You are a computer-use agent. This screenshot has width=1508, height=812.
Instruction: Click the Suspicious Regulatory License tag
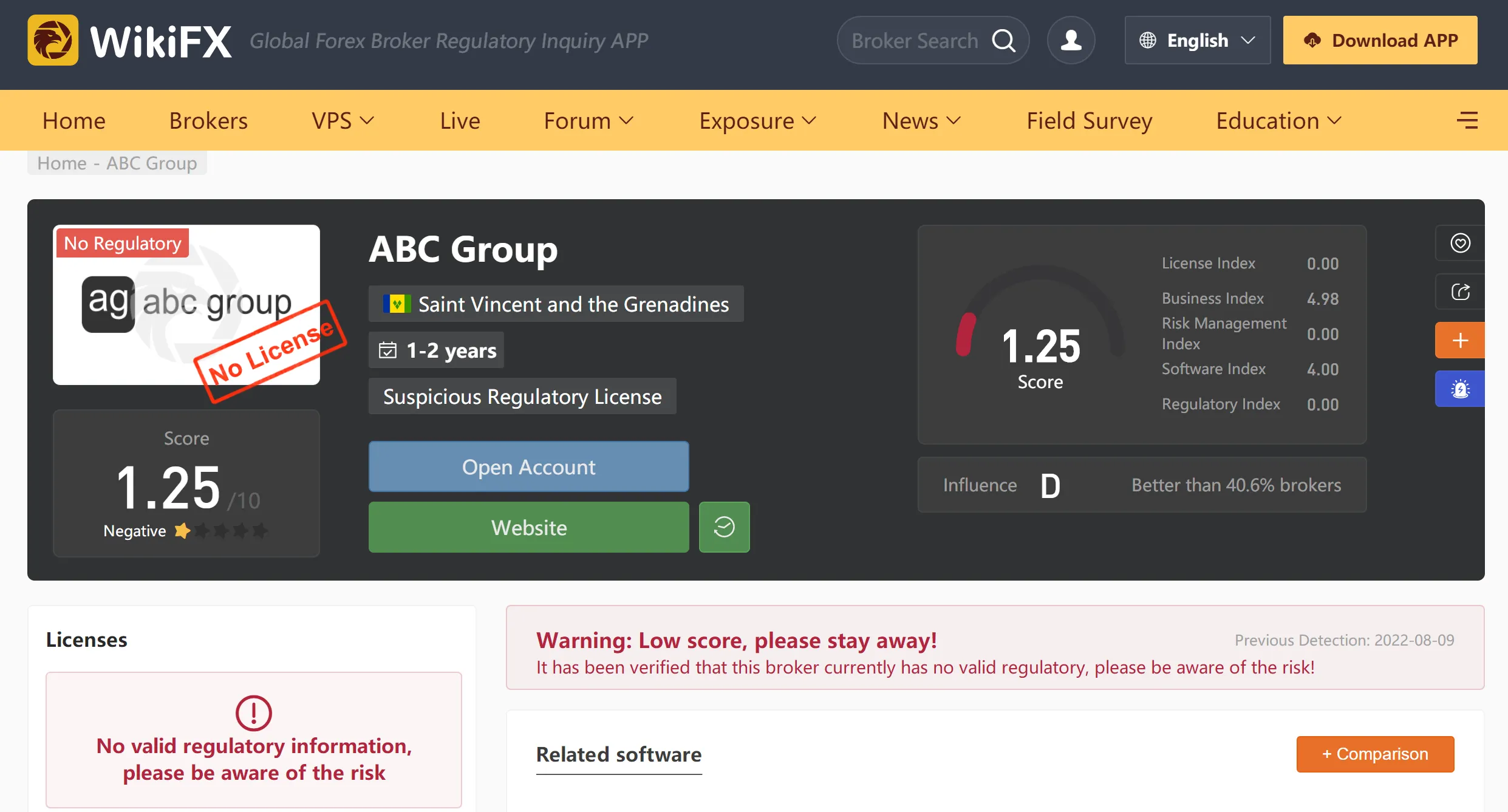[522, 396]
